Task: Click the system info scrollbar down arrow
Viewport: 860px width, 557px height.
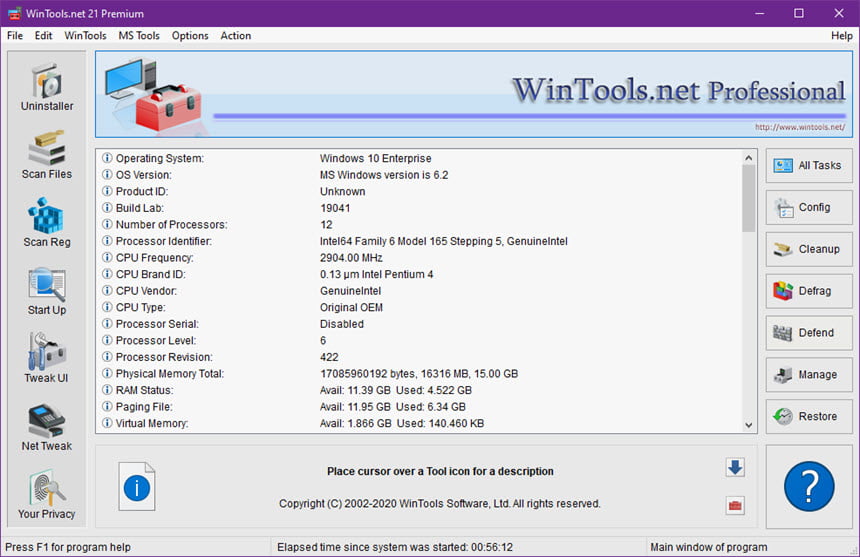Action: 749,425
